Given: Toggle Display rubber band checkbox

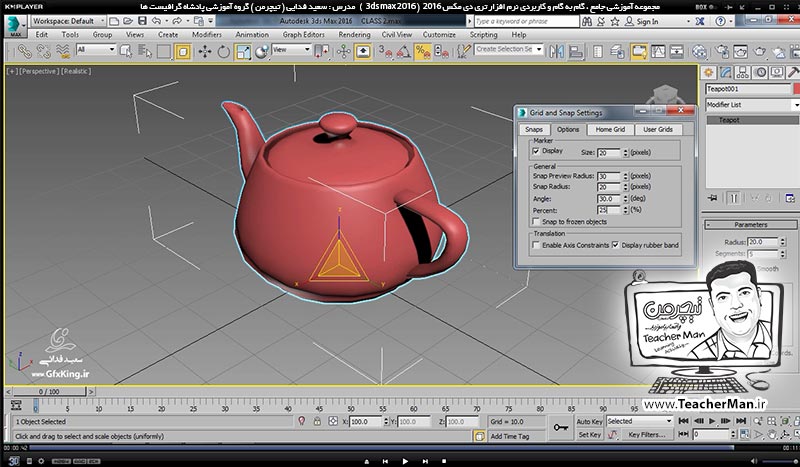Looking at the screenshot, I should 615,245.
